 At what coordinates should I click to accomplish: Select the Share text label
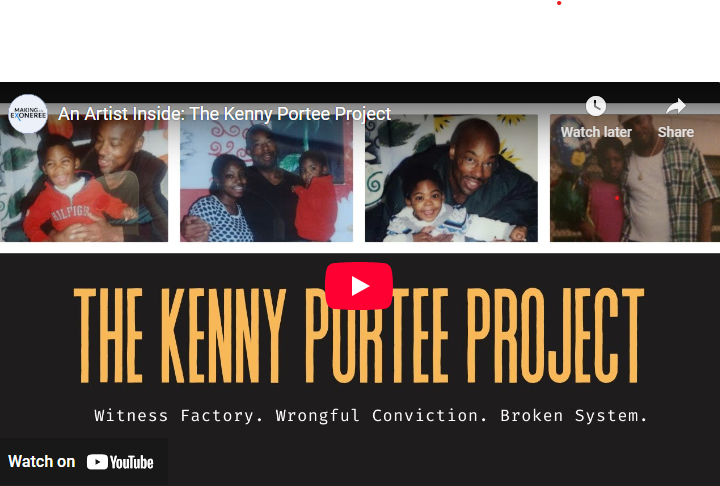coord(675,132)
